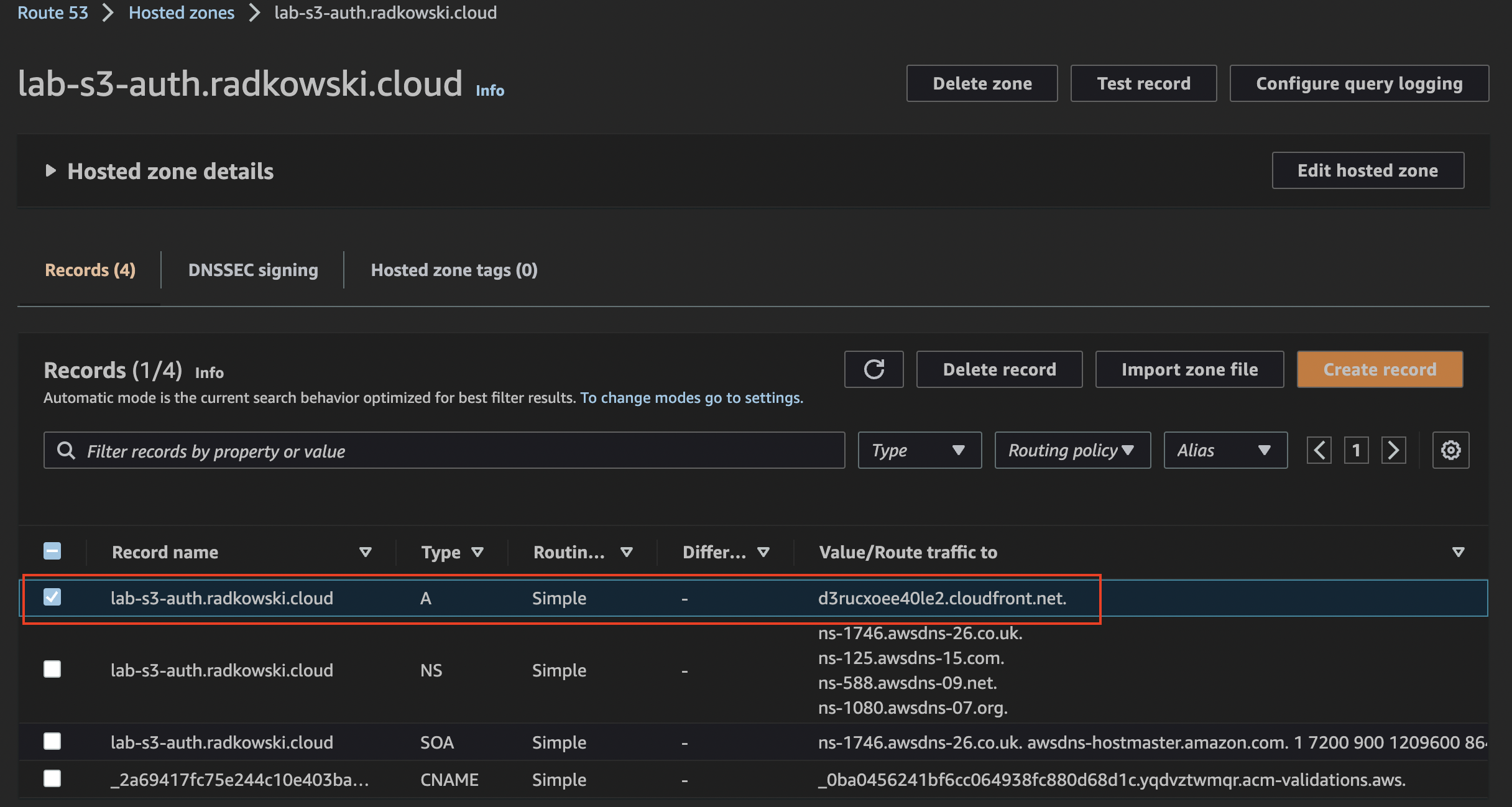Click ns-588.awsdns-09.net. nameserver value
Image resolution: width=1512 pixels, height=807 pixels.
pos(908,683)
